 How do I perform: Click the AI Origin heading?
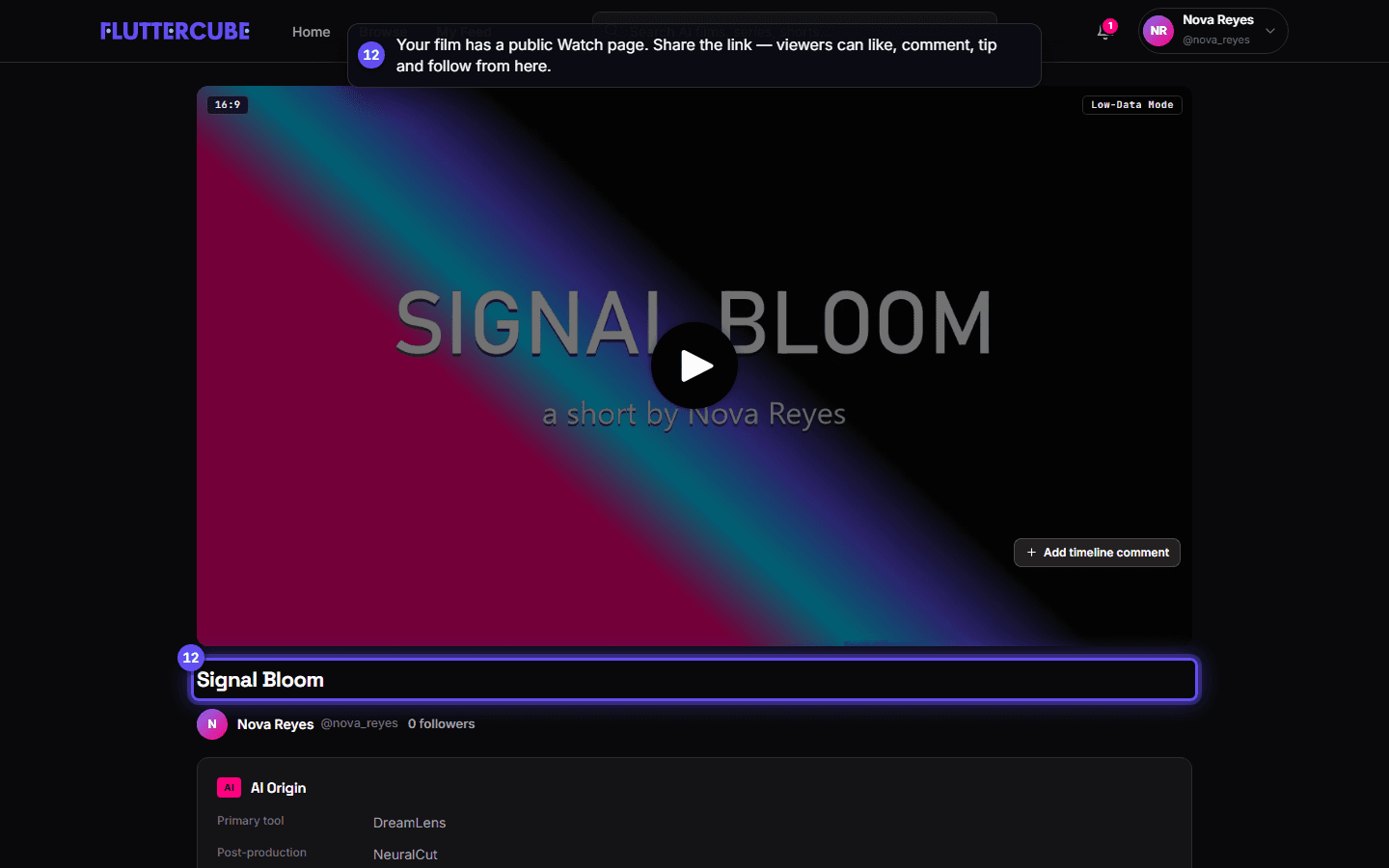278,788
